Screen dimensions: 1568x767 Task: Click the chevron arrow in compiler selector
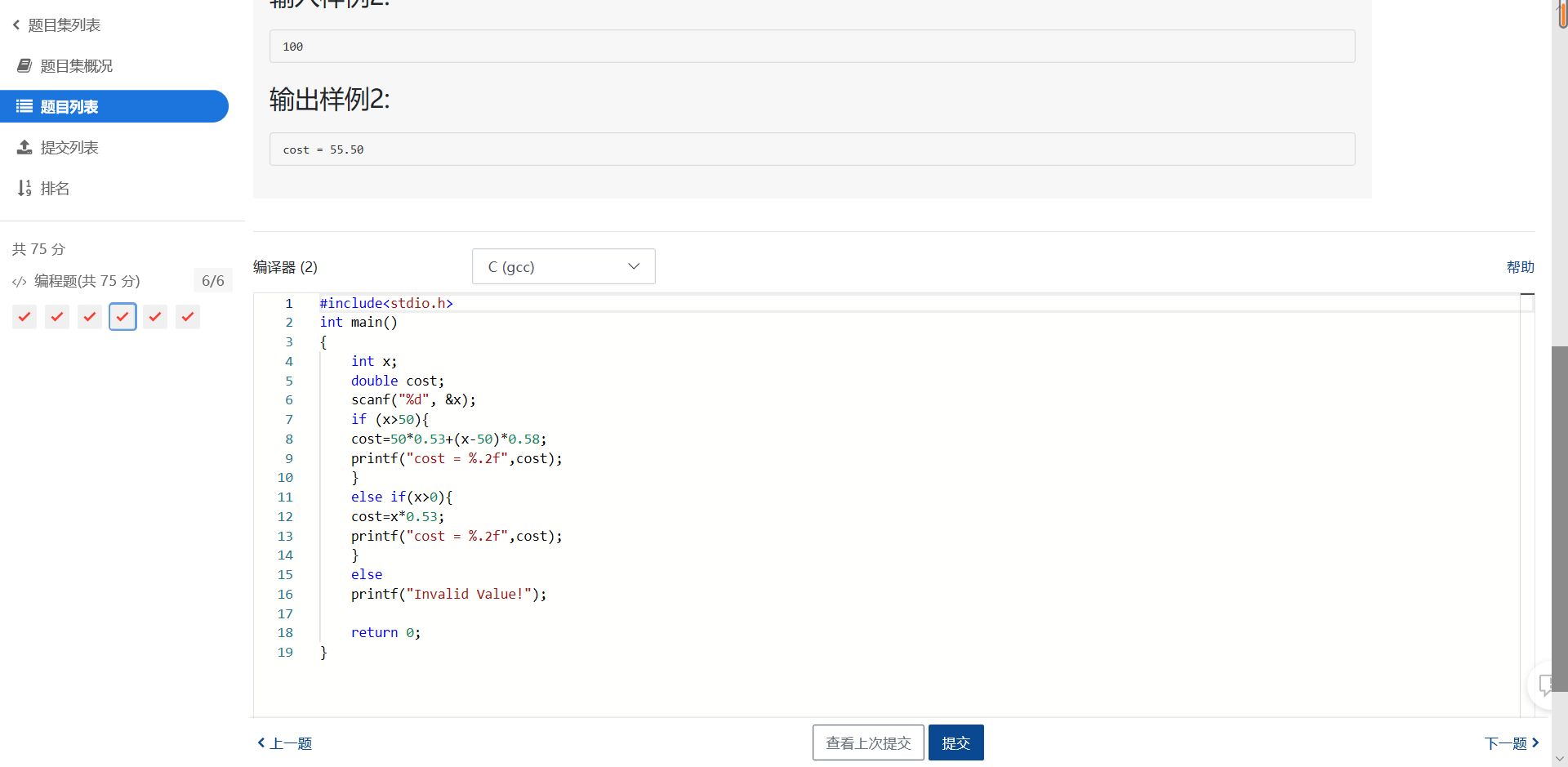tap(634, 267)
